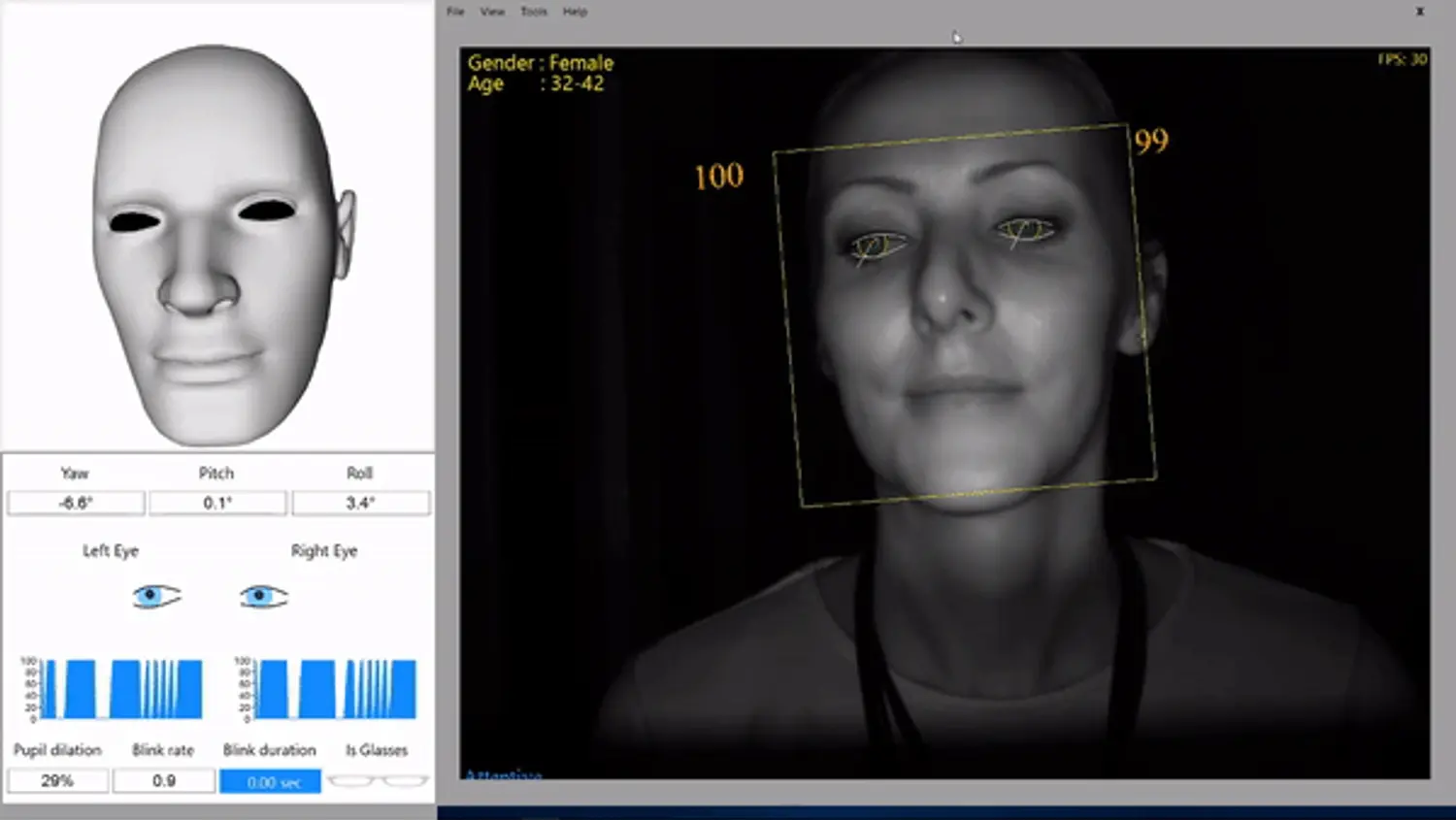Select the Roll value field

click(360, 503)
